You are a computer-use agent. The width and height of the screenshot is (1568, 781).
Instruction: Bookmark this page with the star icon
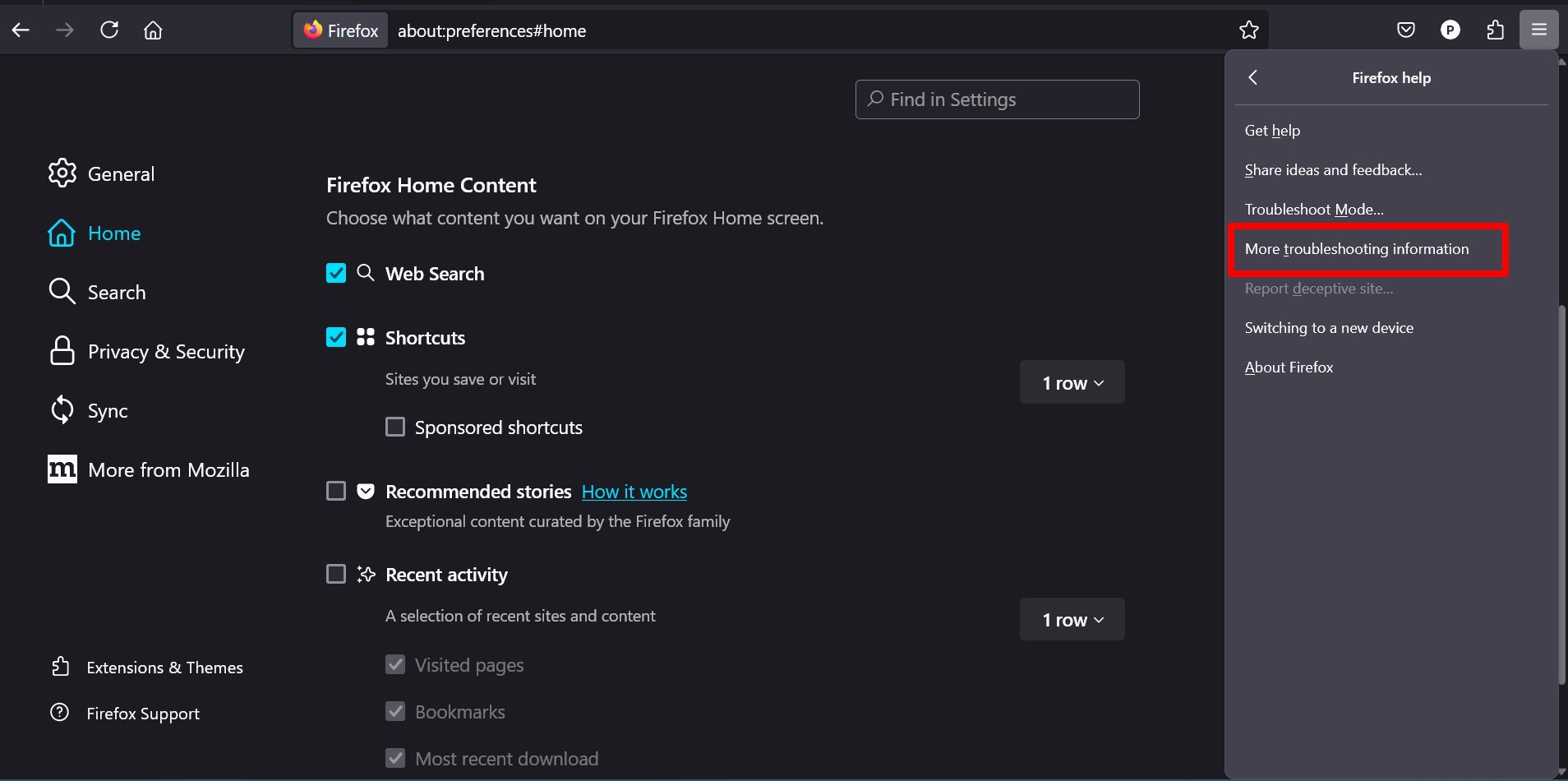click(1248, 30)
